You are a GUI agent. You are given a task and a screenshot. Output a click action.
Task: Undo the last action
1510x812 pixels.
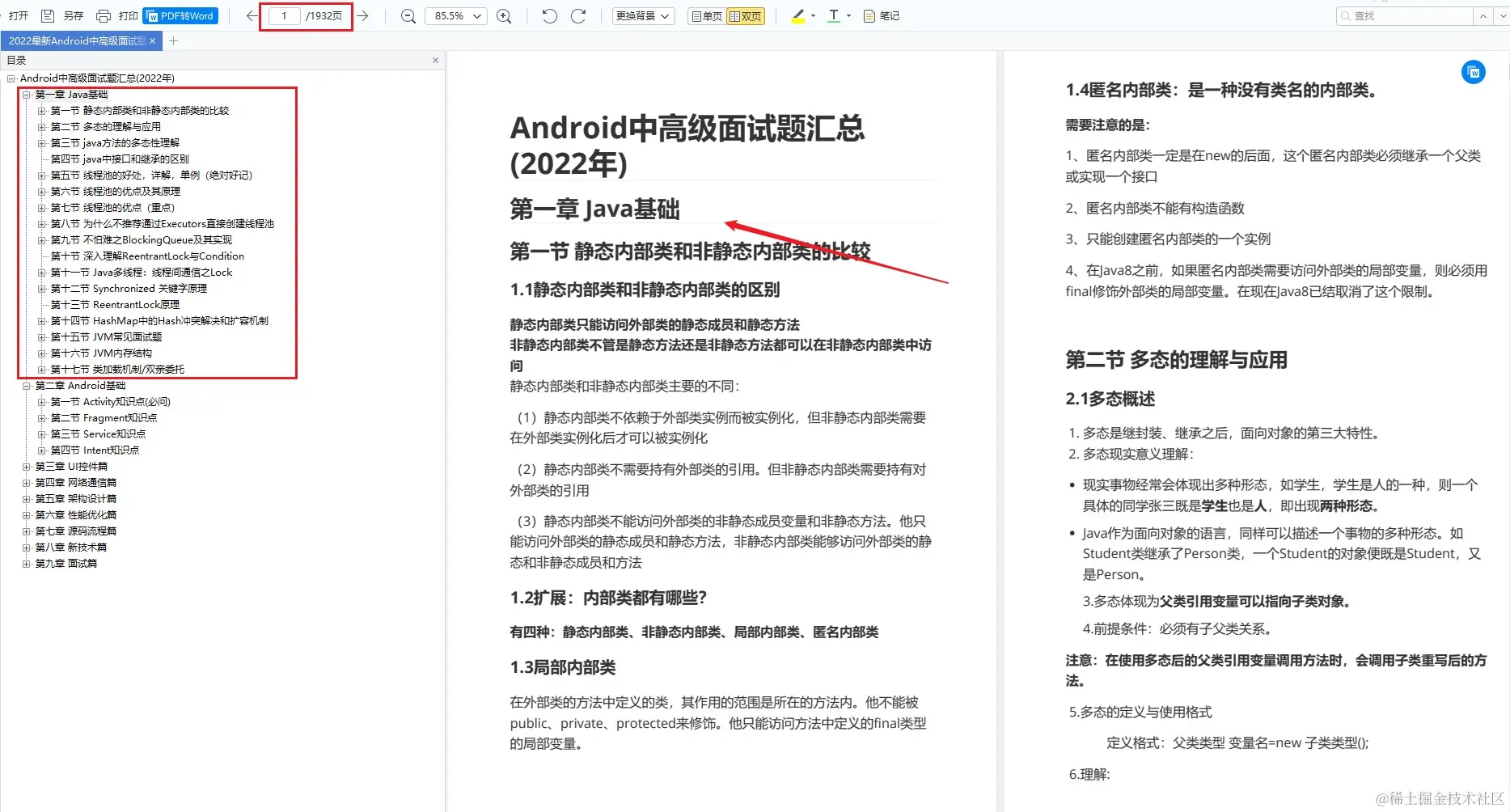pos(549,15)
